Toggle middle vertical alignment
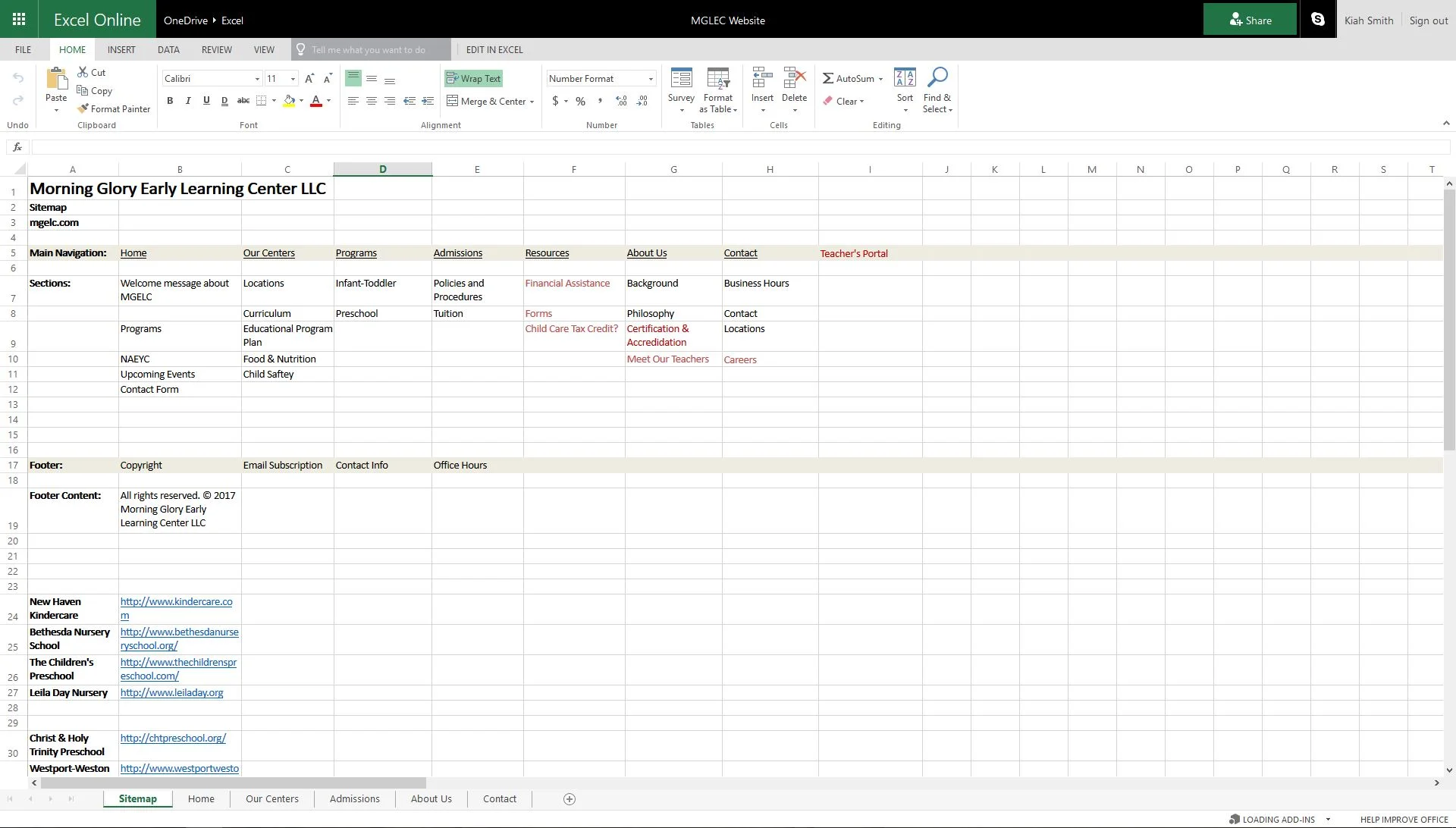Viewport: 1456px width, 828px height. point(372,78)
